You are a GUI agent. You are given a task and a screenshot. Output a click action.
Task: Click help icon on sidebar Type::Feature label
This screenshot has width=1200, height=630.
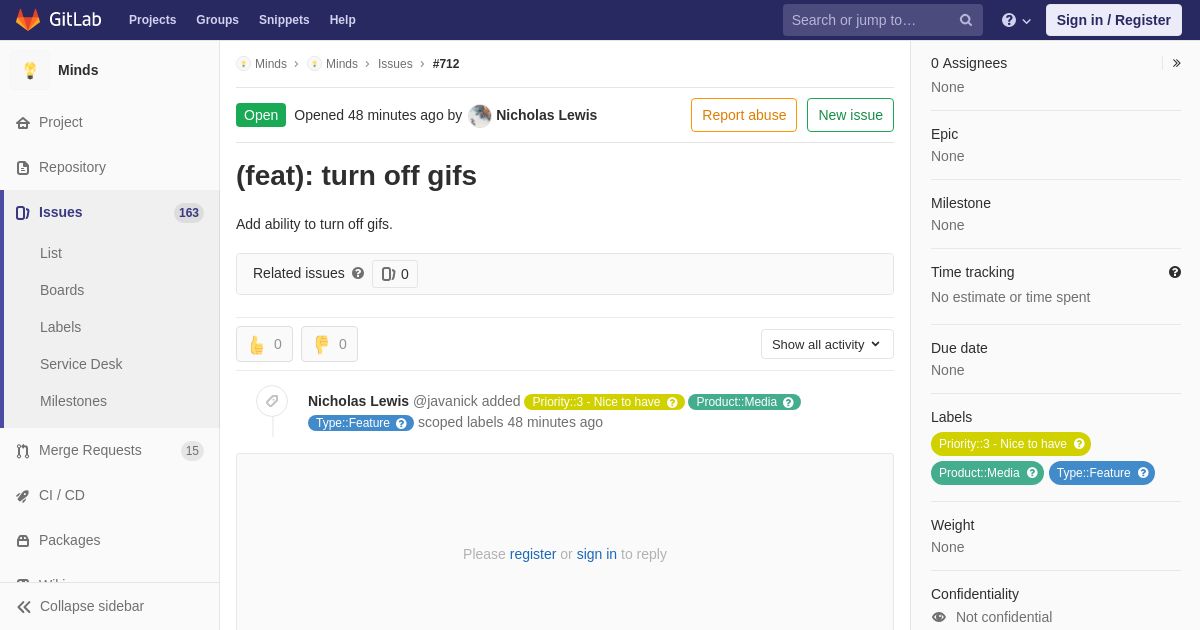tap(1143, 473)
